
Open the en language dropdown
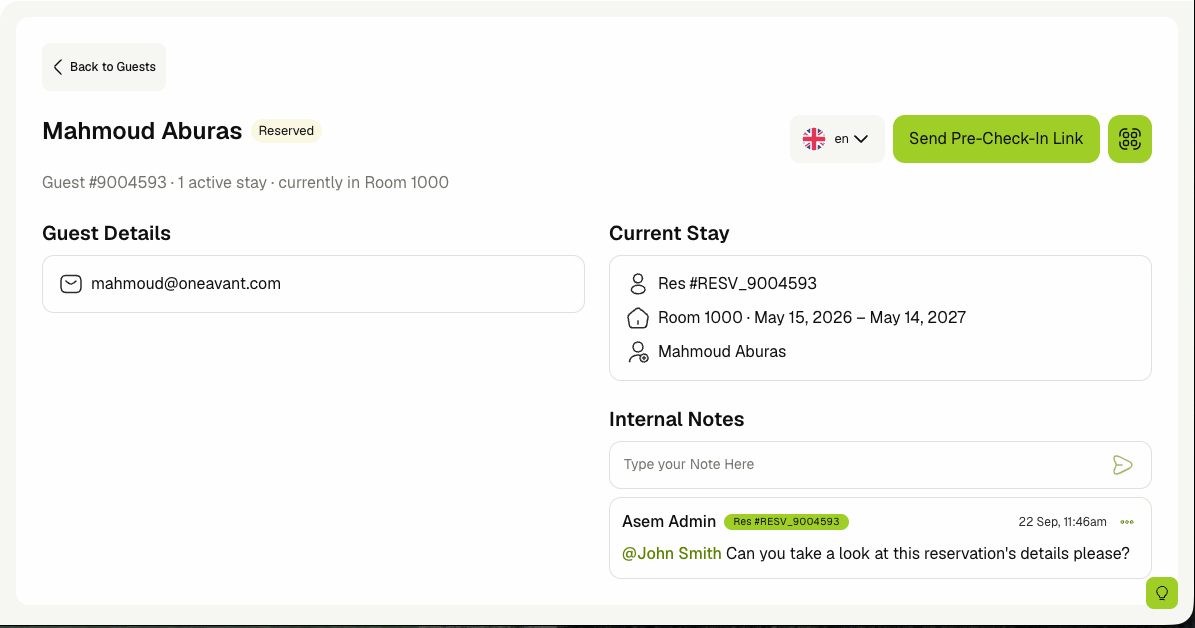pos(837,139)
